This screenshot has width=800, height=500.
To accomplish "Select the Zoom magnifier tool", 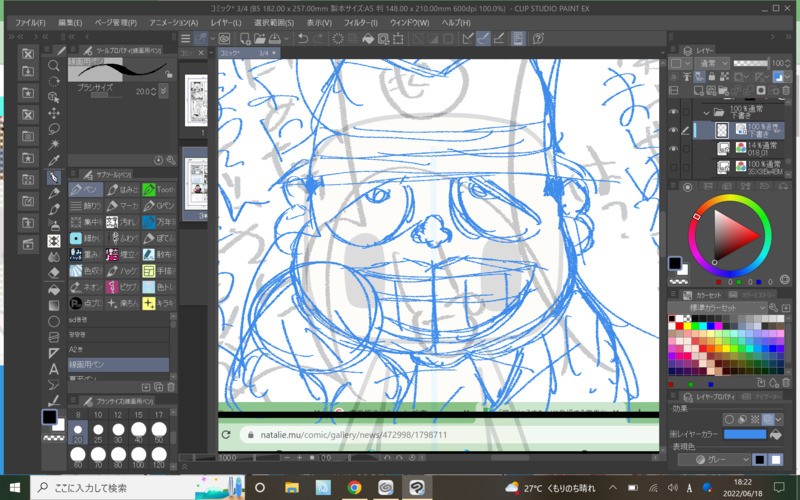I will pos(54,65).
